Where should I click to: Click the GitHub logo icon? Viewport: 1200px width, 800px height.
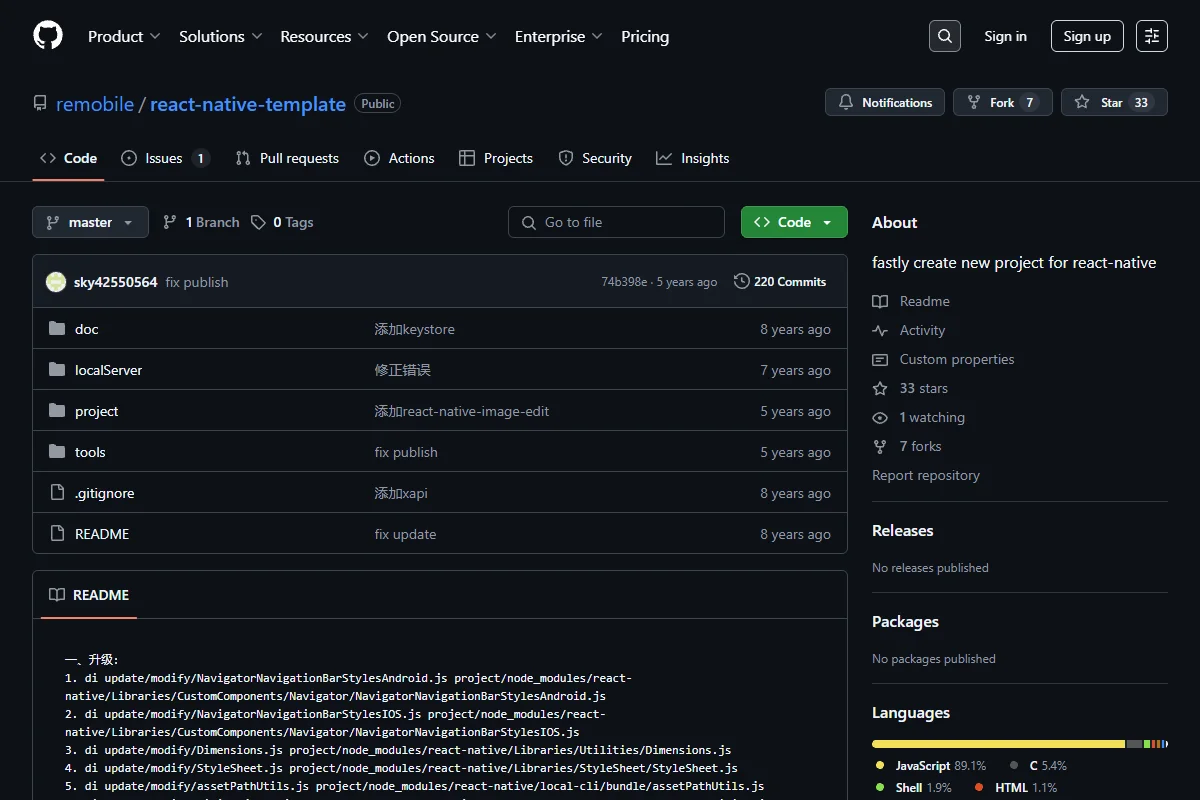point(48,36)
